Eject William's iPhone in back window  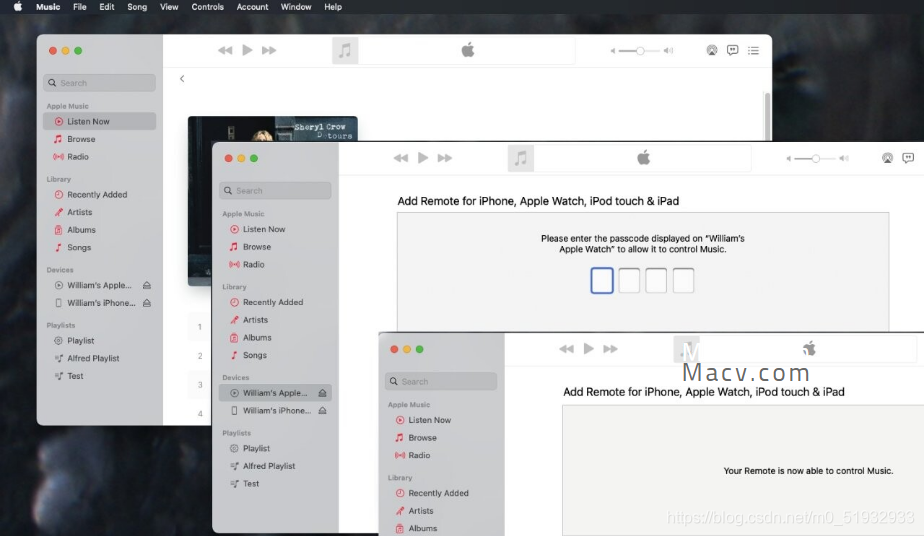tap(147, 303)
